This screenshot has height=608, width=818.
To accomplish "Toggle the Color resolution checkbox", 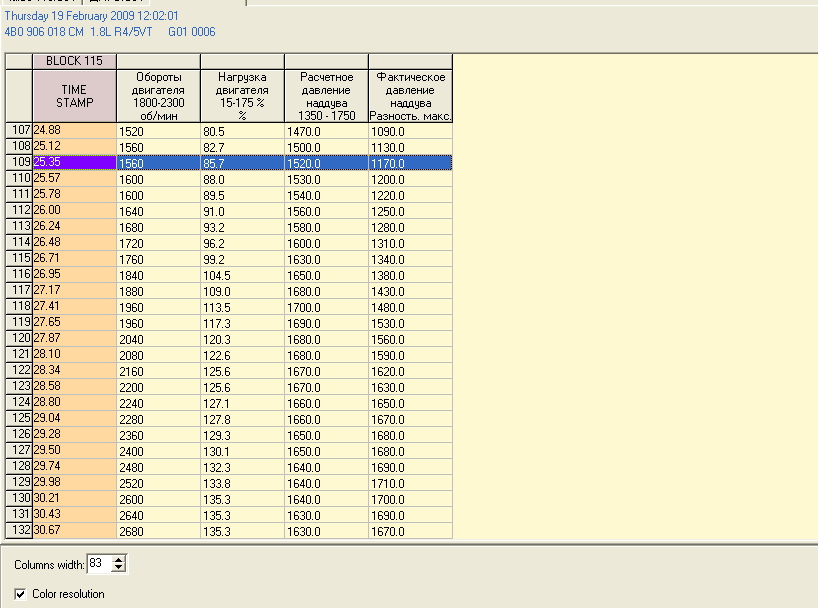I will pos(20,594).
